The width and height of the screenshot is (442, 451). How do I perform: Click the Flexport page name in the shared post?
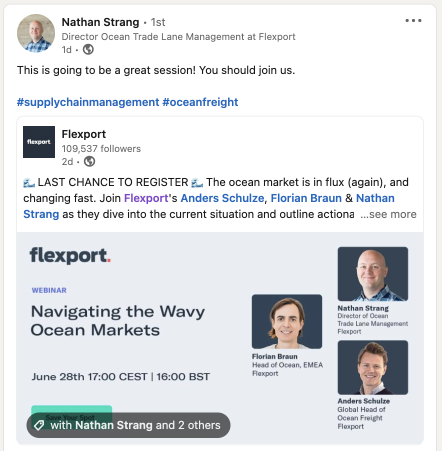click(84, 134)
